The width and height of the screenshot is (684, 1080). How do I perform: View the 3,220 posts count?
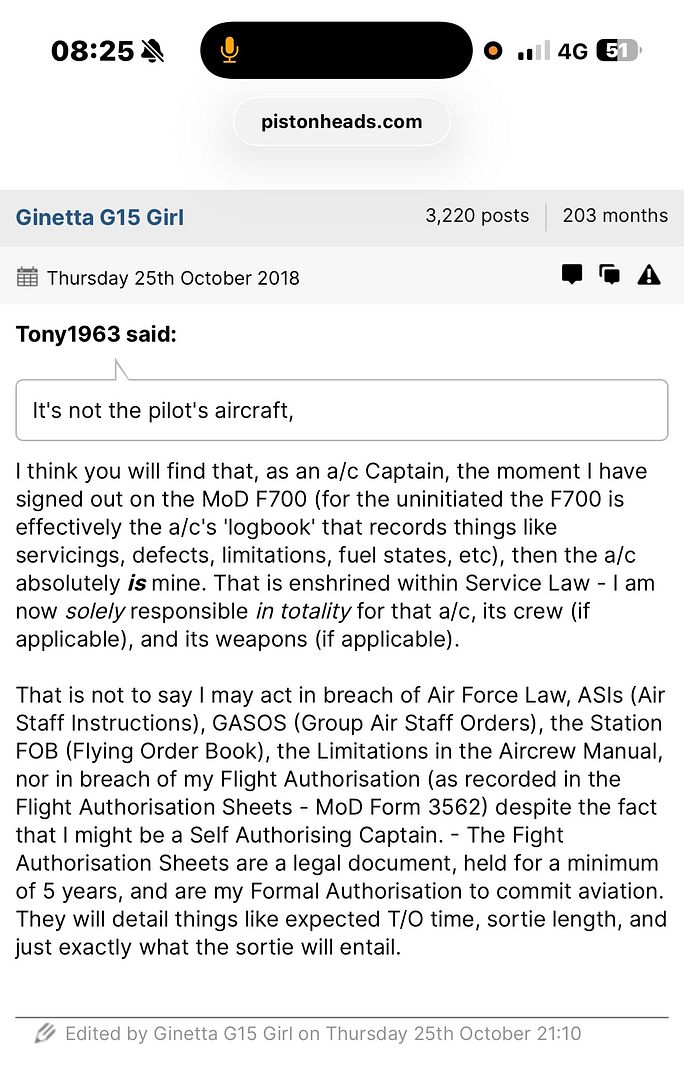477,216
